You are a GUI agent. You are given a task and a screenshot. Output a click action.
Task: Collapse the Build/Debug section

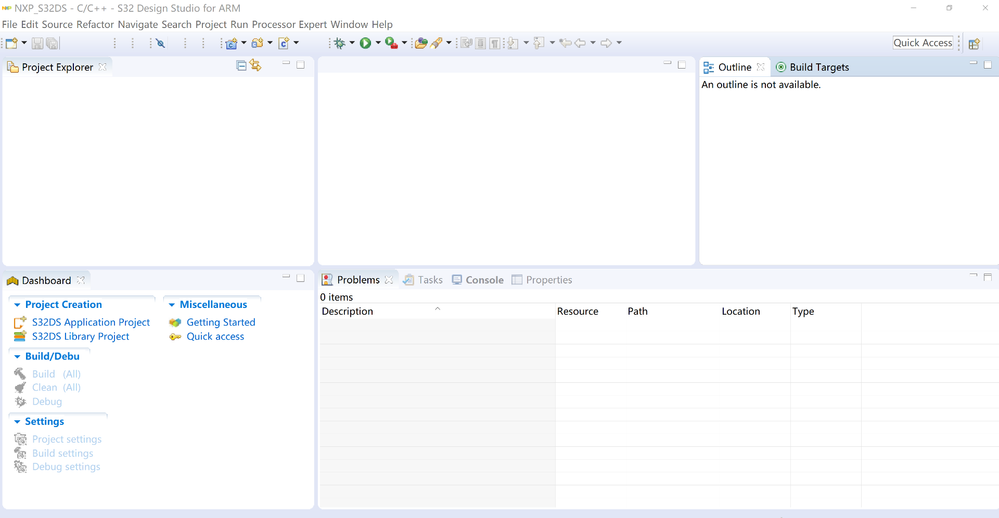17,356
